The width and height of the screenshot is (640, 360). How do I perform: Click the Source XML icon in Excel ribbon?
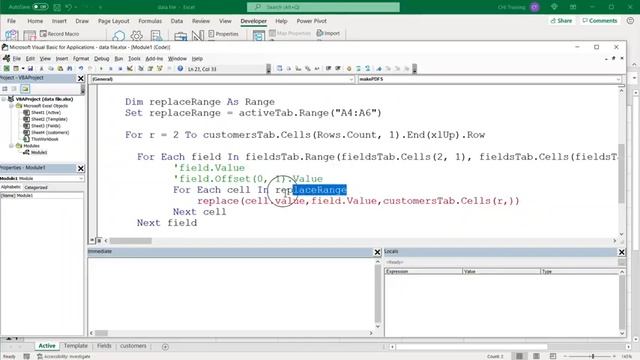click(258, 36)
